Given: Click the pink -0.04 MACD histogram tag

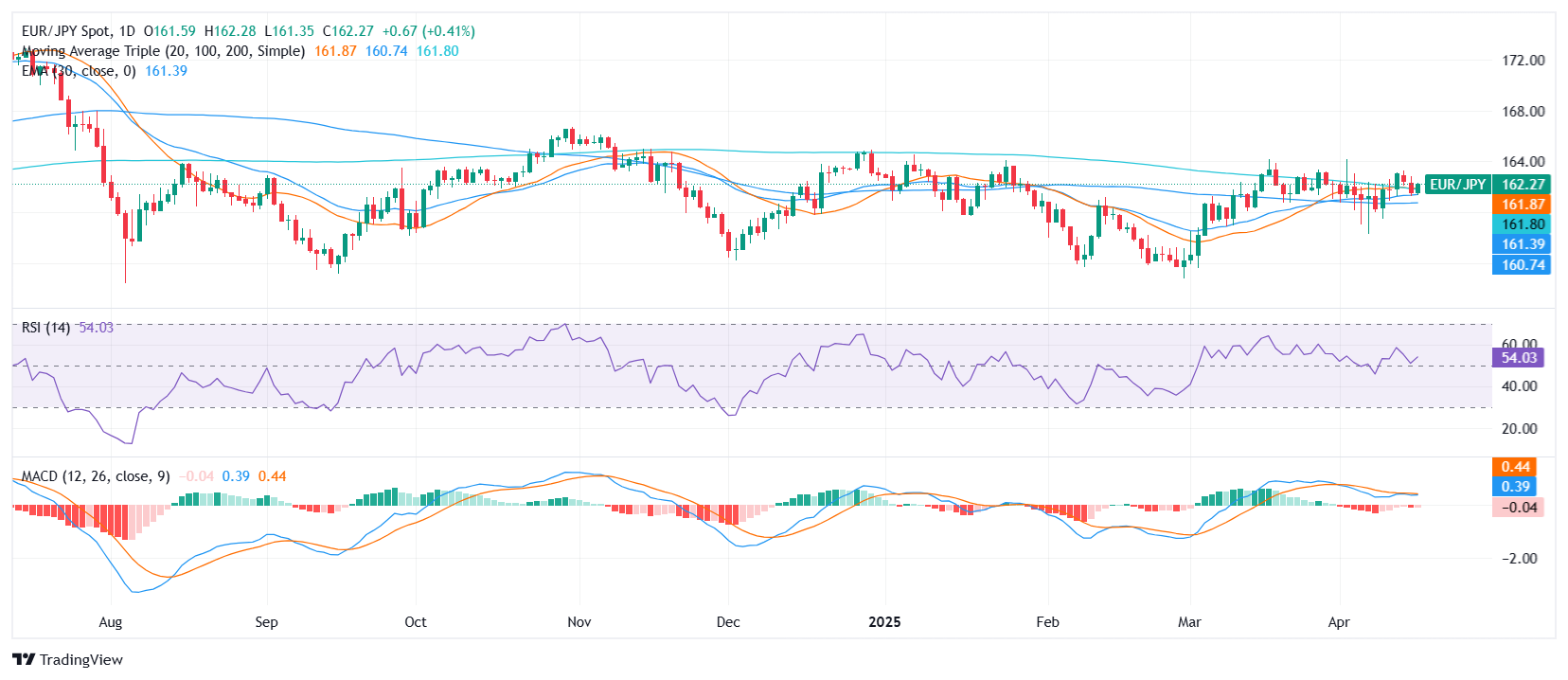Looking at the screenshot, I should [x=1518, y=508].
